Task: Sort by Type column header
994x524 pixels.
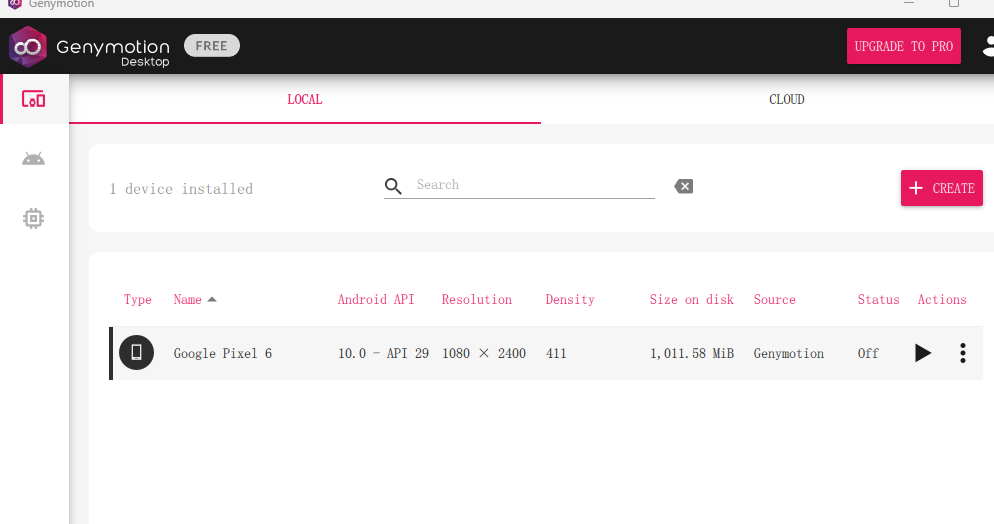Action: click(138, 300)
